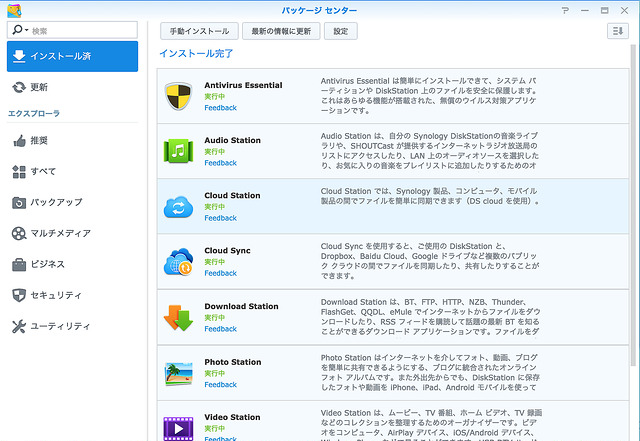The image size is (640, 441).
Task: Open Feedback link for Photo Station
Action: point(220,385)
